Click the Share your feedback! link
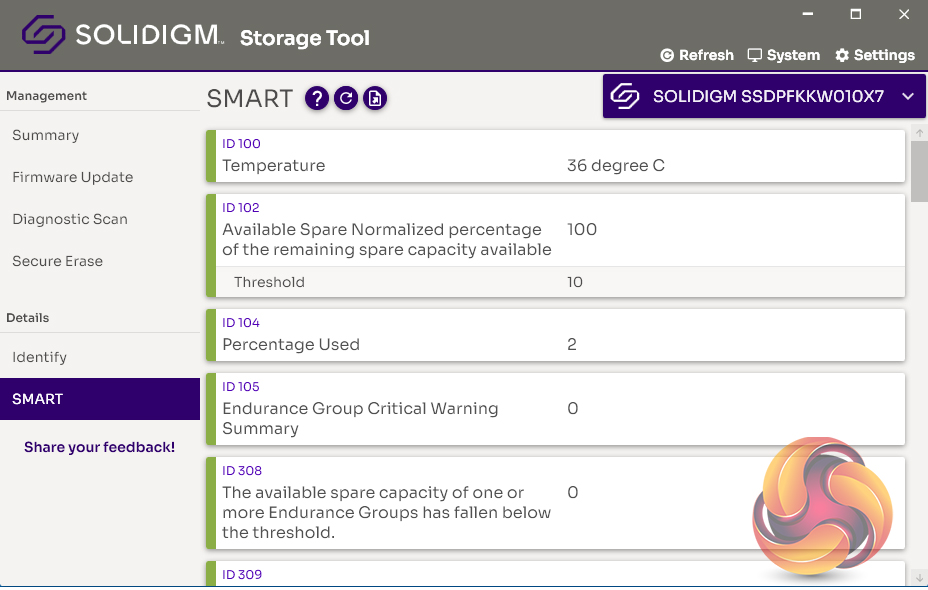Screen dimensions: 928x590 tap(100, 447)
